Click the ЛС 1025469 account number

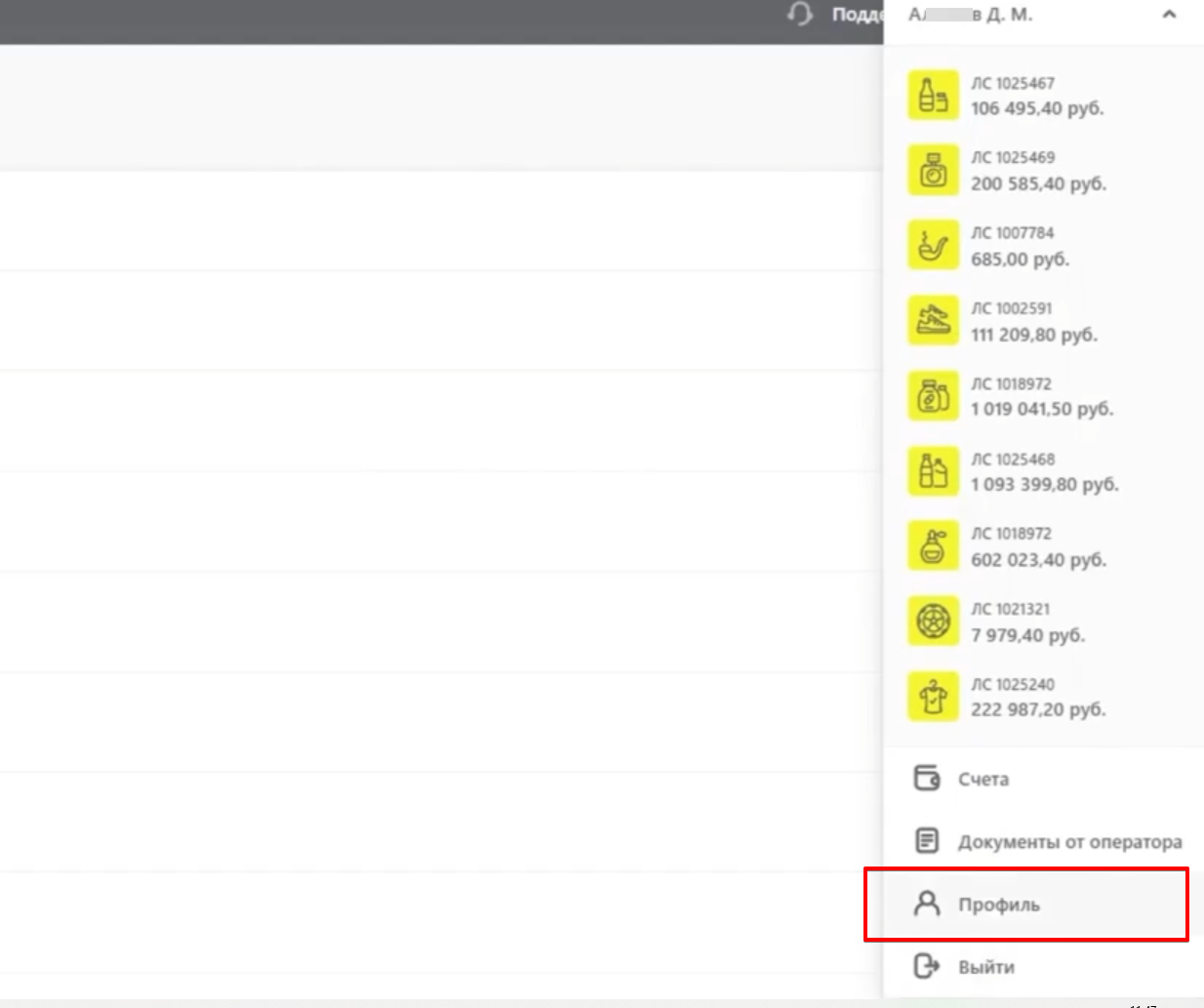(1013, 158)
